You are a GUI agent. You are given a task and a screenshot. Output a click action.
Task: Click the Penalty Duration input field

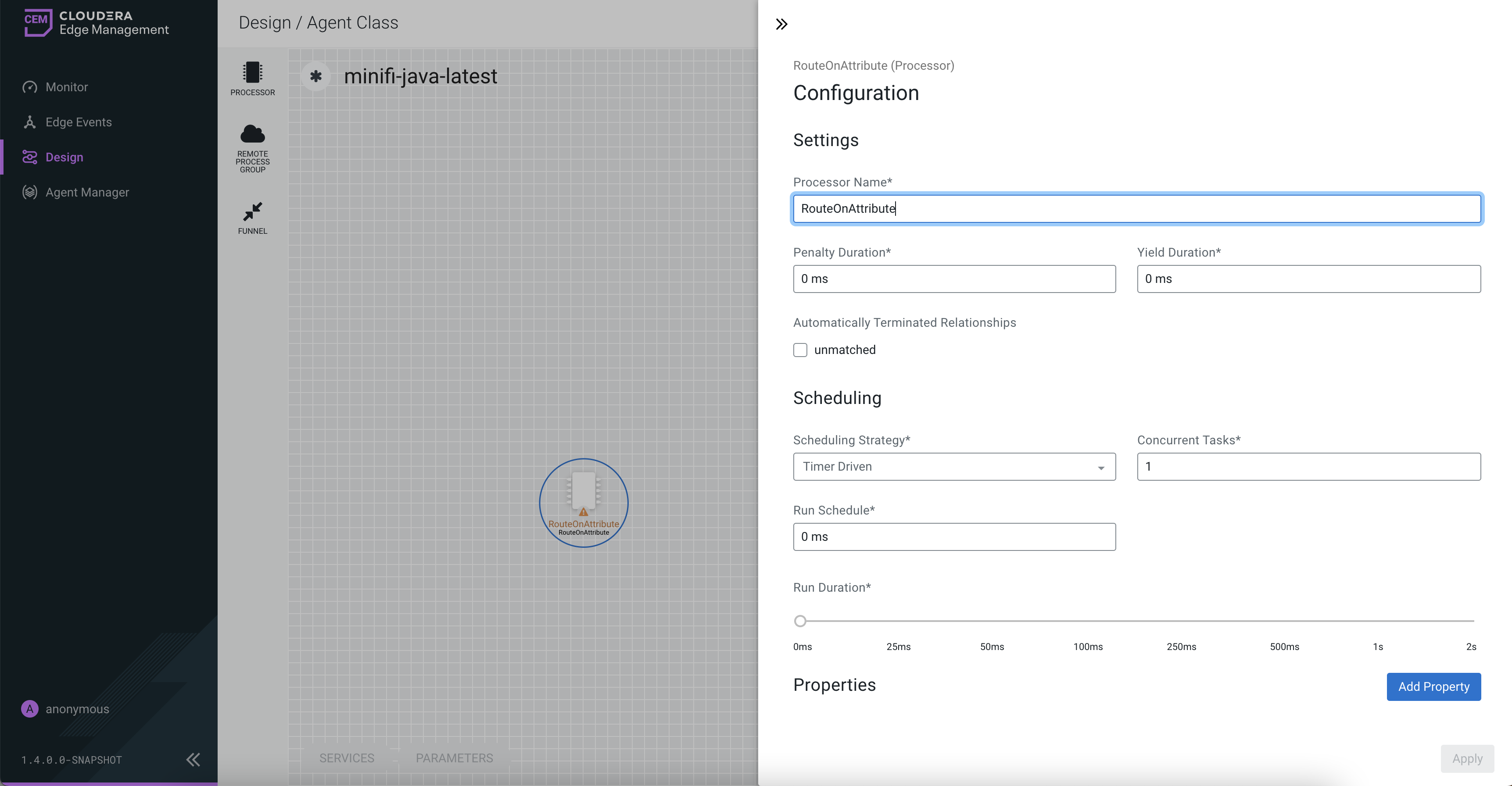954,279
